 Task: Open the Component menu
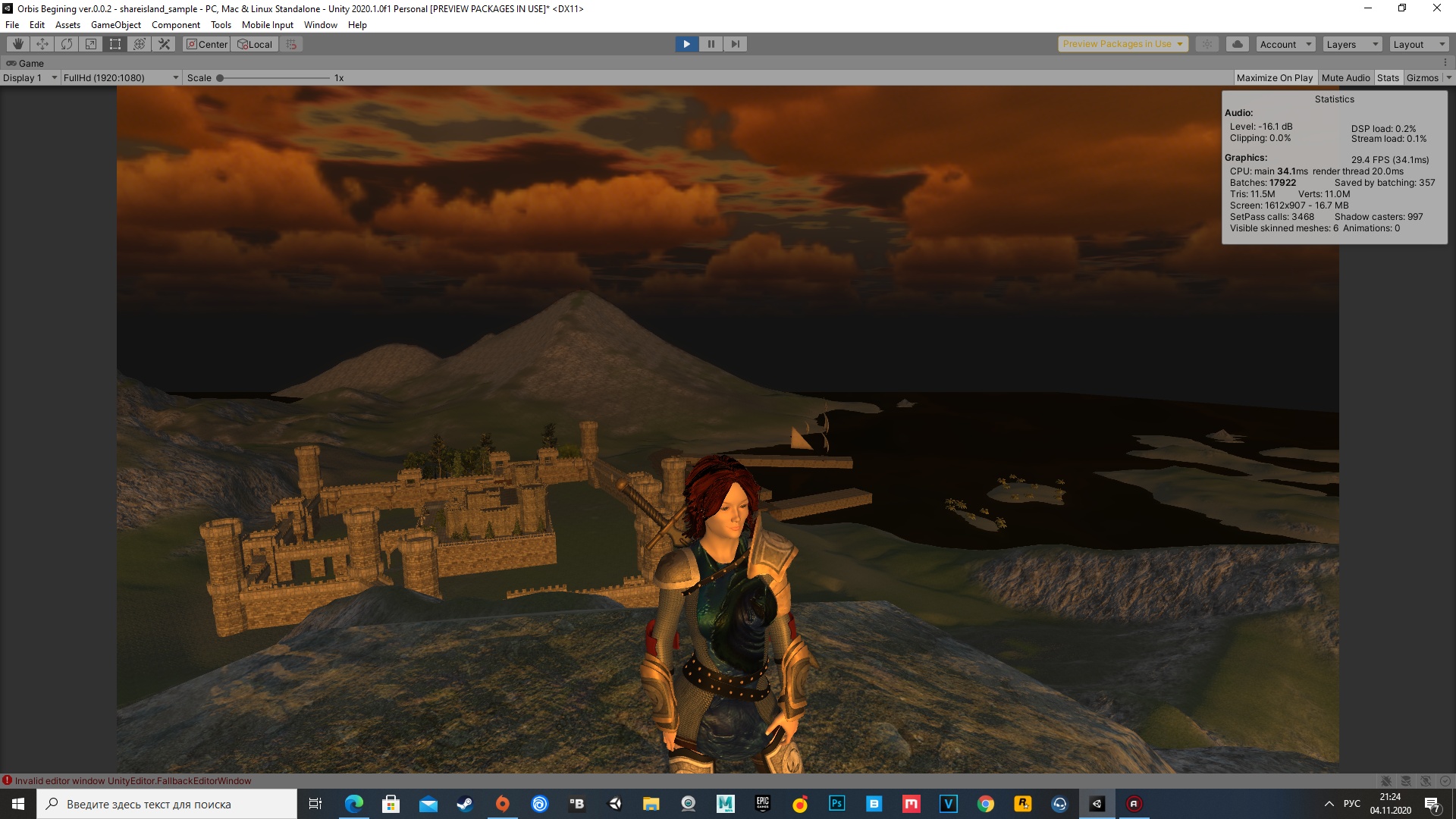tap(175, 25)
